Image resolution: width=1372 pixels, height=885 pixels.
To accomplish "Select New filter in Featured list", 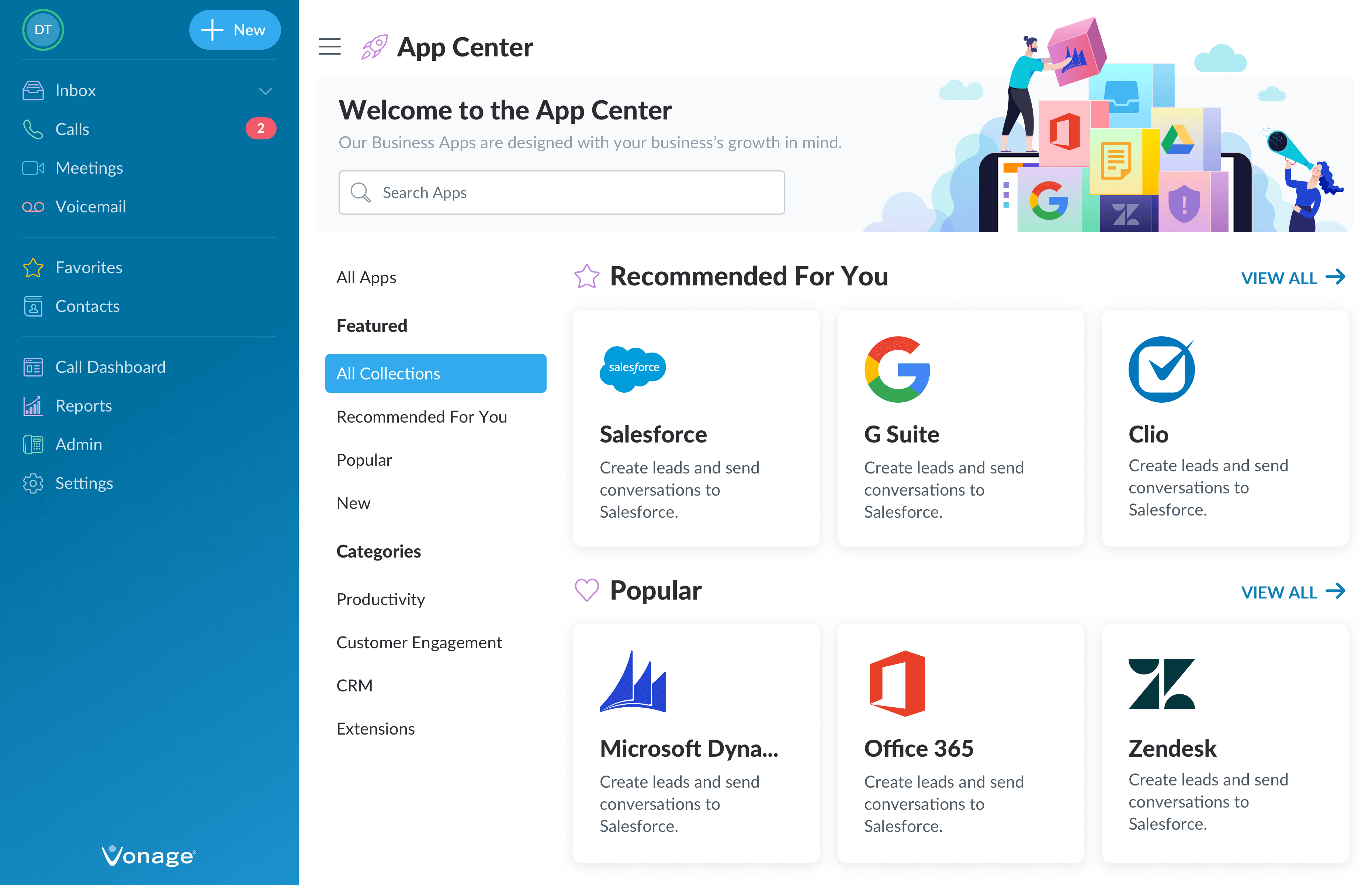I will coord(353,503).
